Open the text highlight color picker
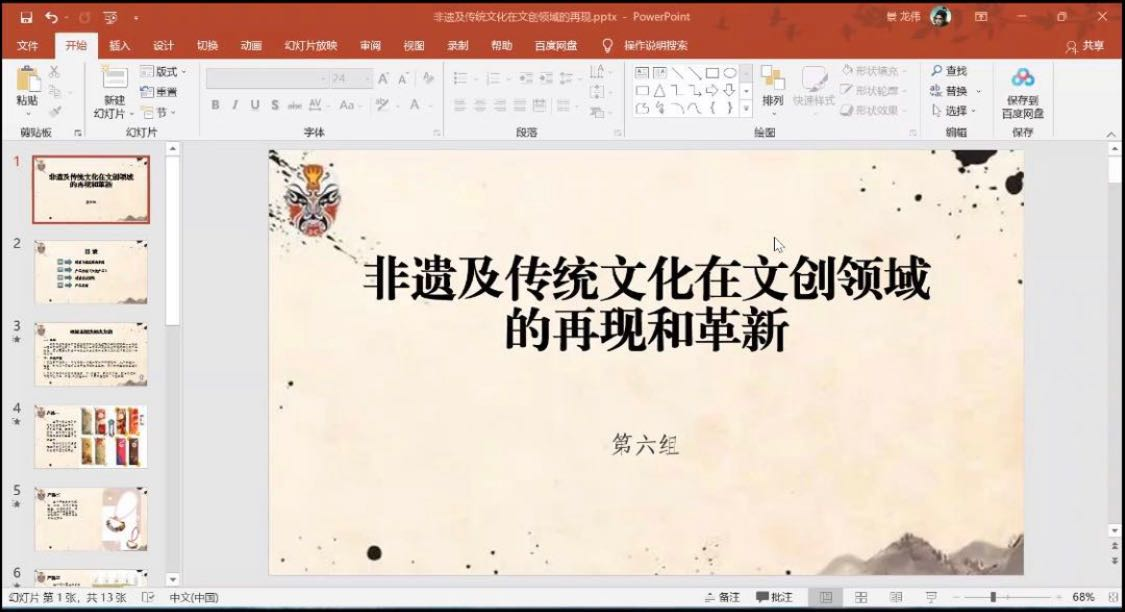Viewport: 1125px width, 612px height. 385,105
